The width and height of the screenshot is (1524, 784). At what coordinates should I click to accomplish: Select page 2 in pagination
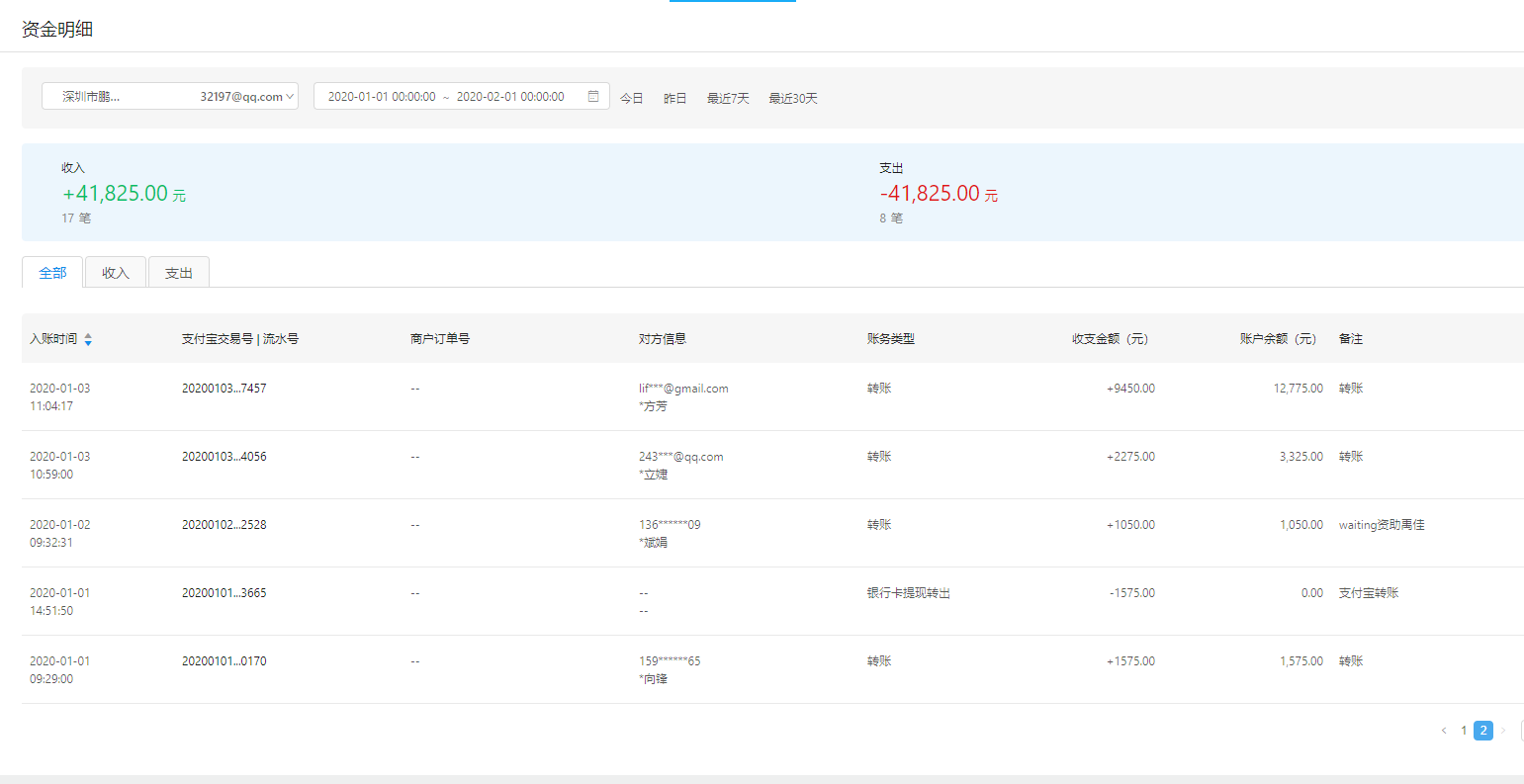tap(1482, 731)
